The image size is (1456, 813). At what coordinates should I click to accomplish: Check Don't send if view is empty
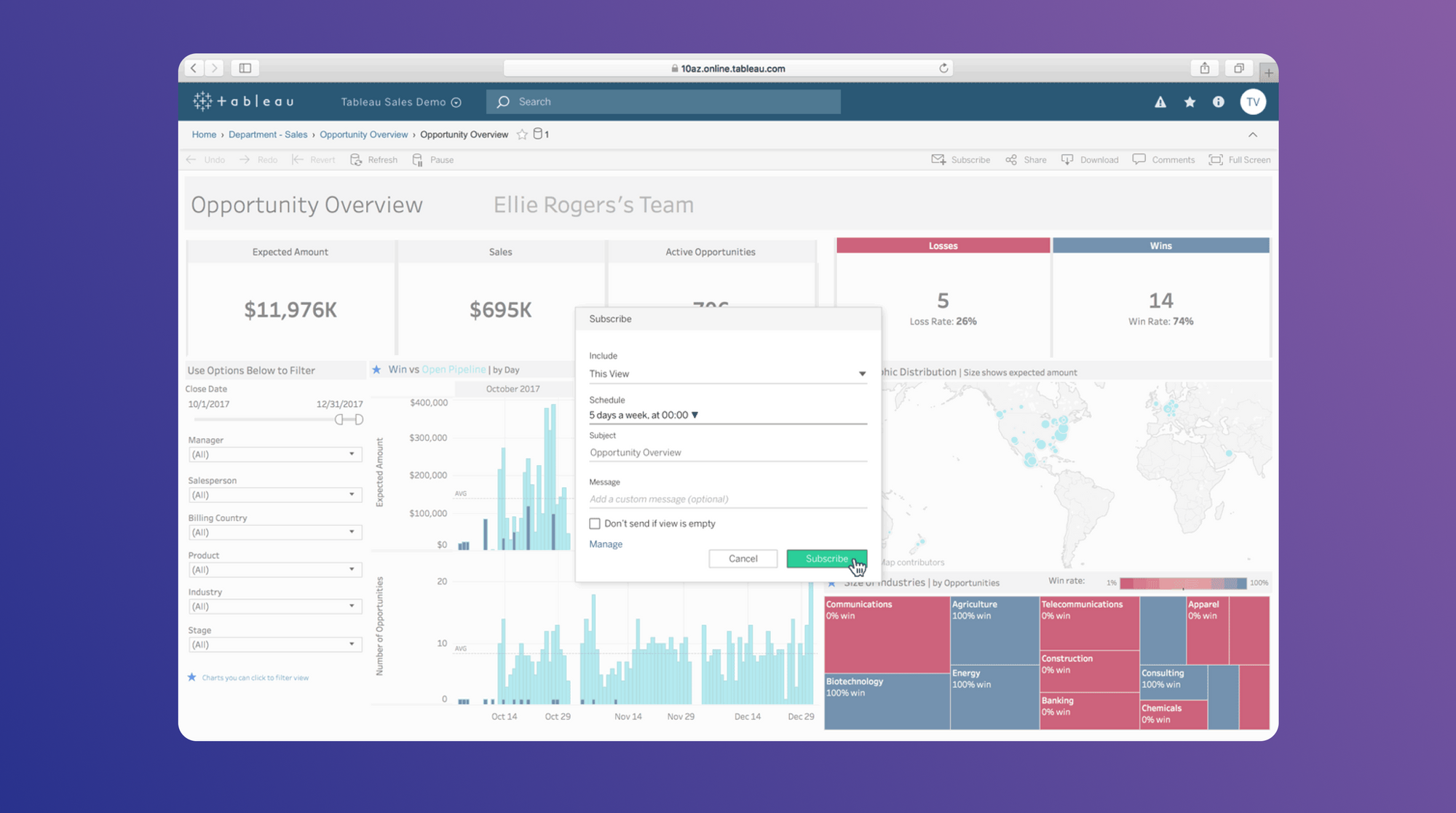[595, 523]
